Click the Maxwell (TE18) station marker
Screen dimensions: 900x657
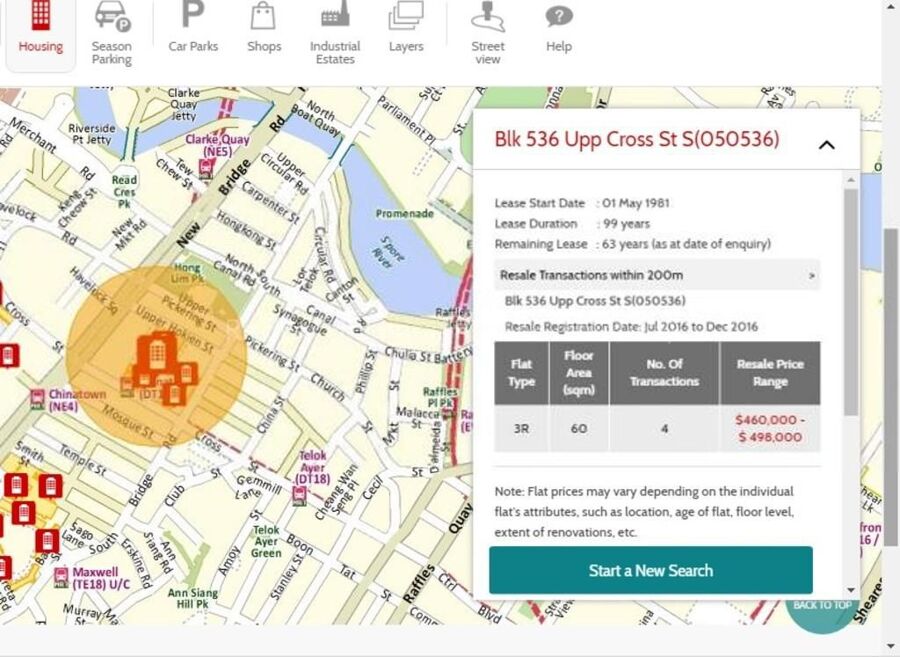click(61, 577)
